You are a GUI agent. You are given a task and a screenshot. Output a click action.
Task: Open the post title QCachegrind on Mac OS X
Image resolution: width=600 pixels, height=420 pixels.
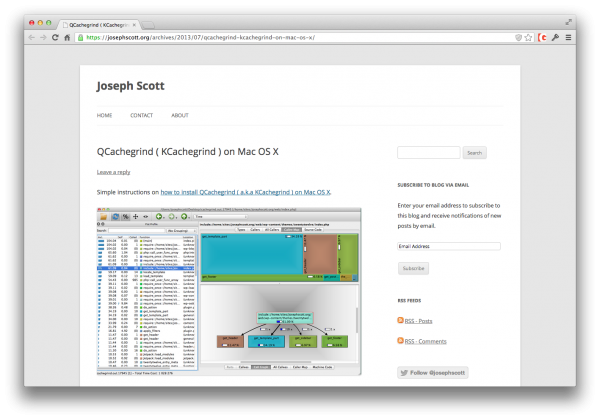pyautogui.click(x=188, y=151)
